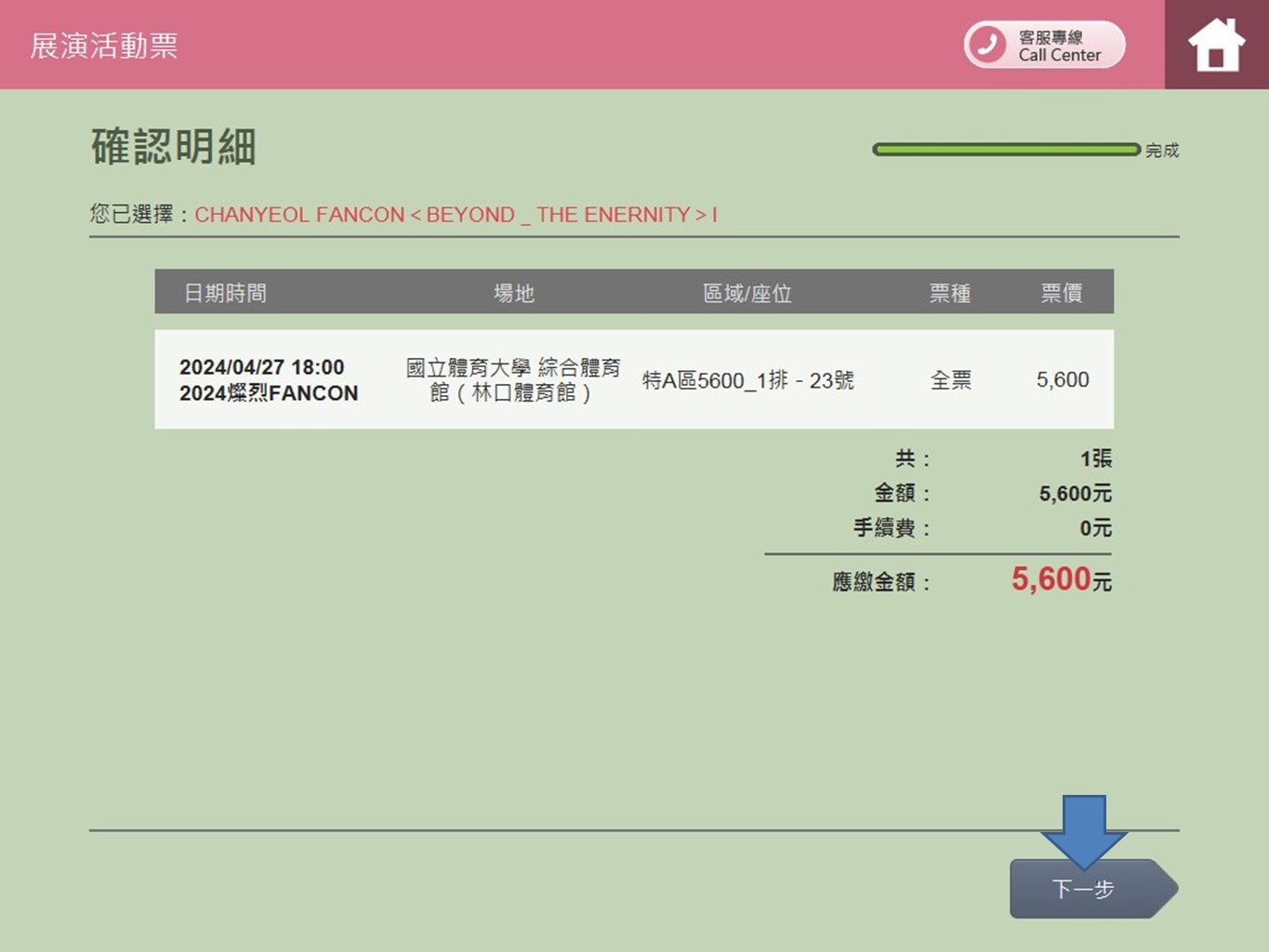Click the 展演活動票 header title

[x=104, y=46]
